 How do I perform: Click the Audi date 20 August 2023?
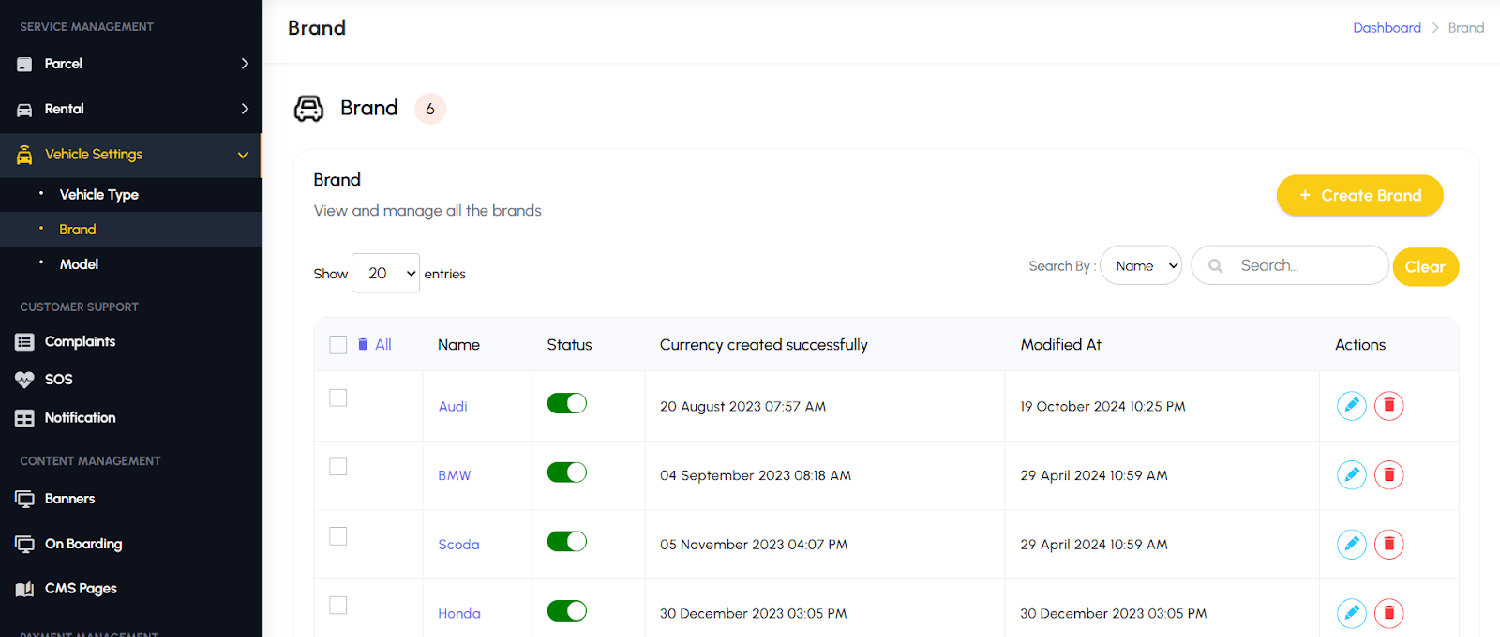tap(743, 407)
